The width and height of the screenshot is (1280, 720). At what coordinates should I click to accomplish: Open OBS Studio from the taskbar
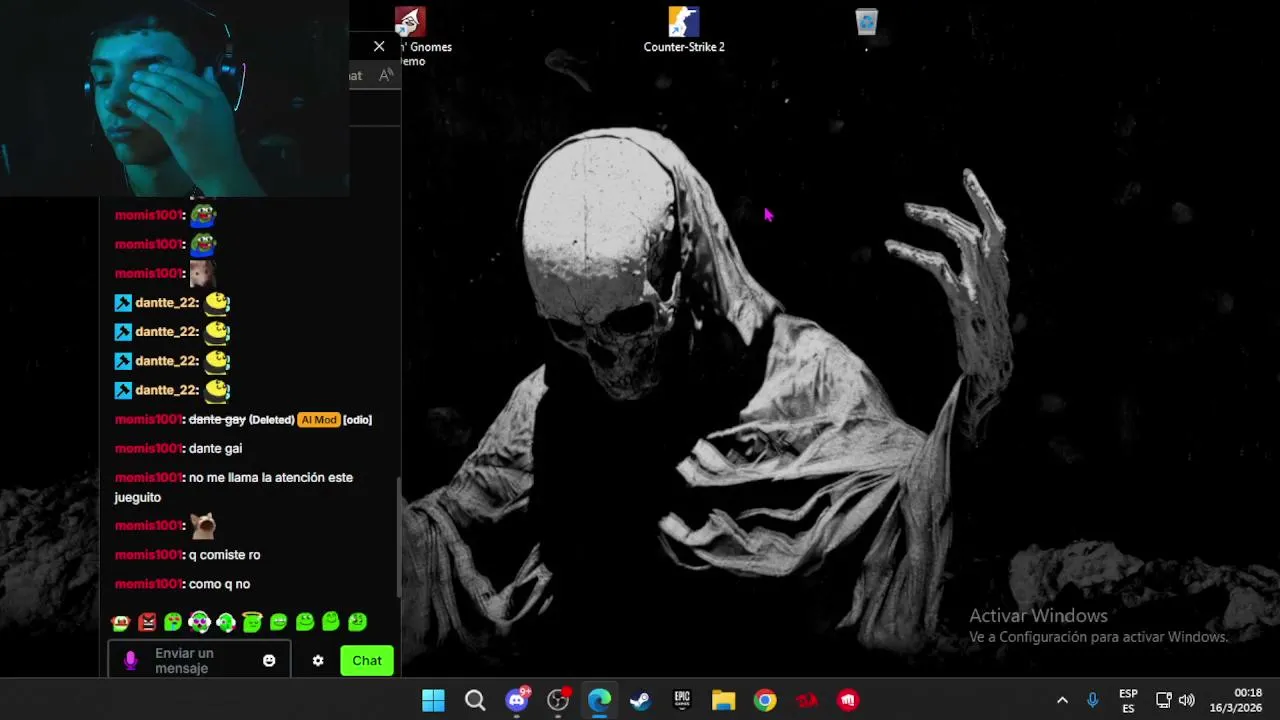tap(558, 700)
